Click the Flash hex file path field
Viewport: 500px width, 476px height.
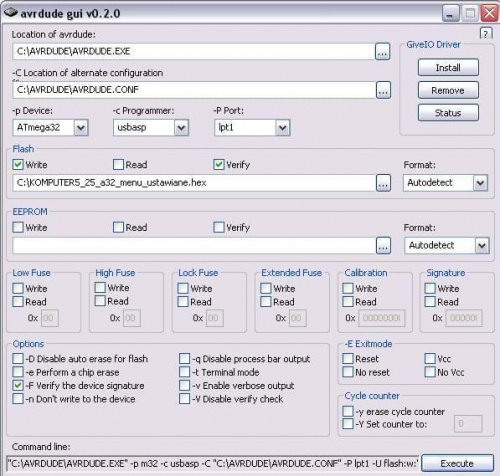click(194, 183)
